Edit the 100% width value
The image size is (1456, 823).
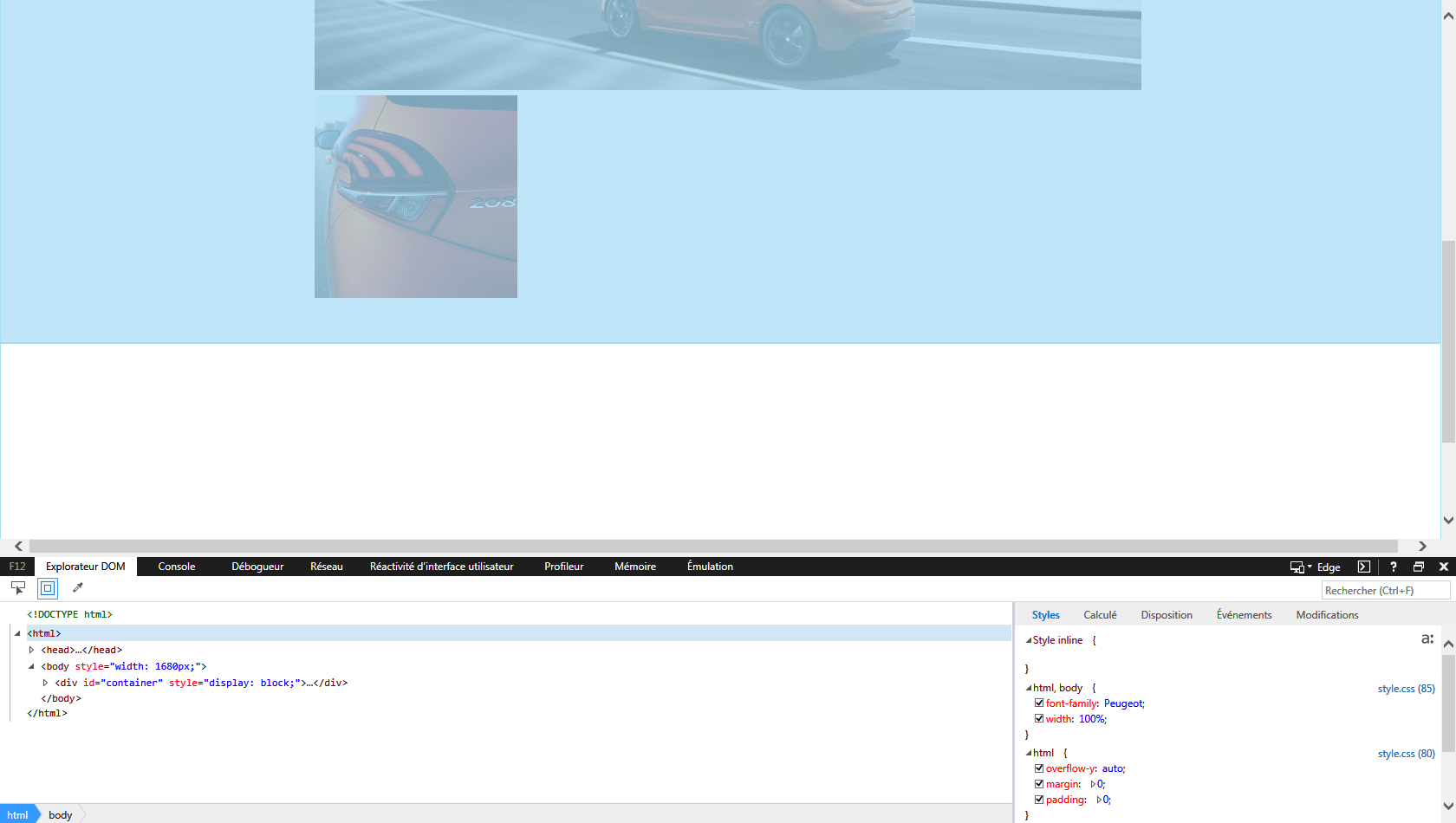pyautogui.click(x=1091, y=719)
